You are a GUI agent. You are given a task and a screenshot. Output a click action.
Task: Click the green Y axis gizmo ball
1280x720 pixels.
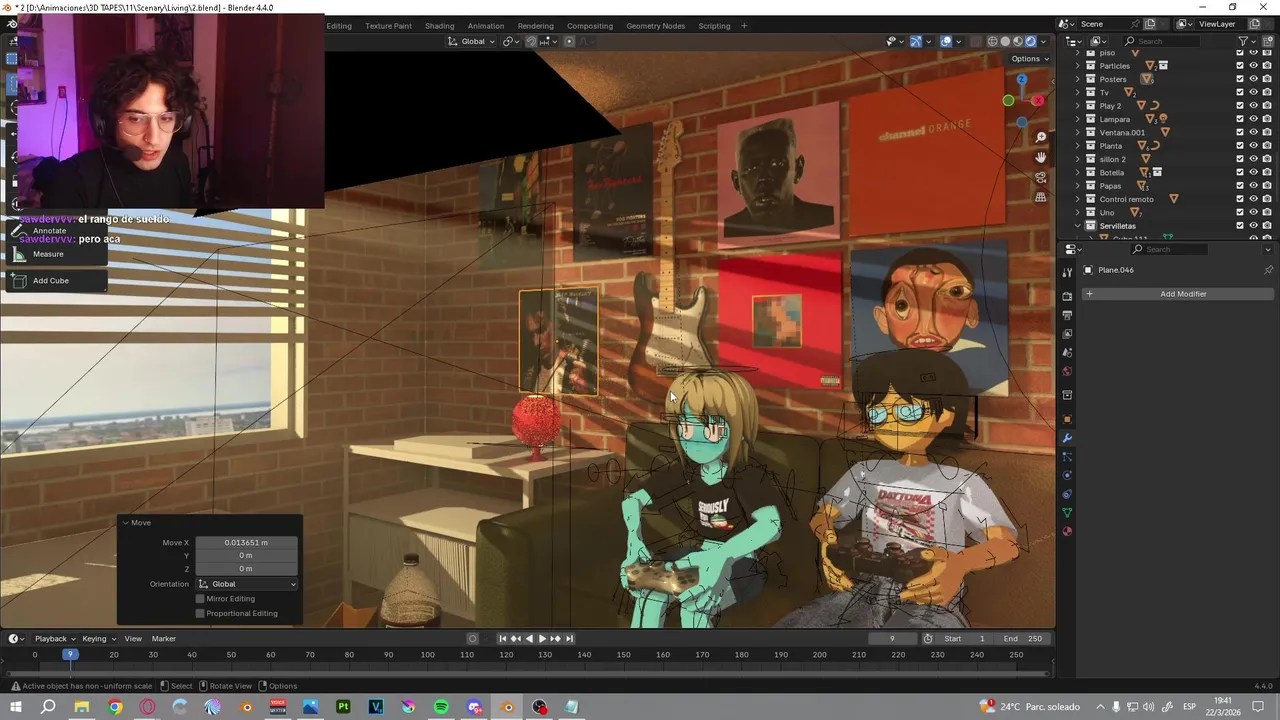pos(1008,100)
